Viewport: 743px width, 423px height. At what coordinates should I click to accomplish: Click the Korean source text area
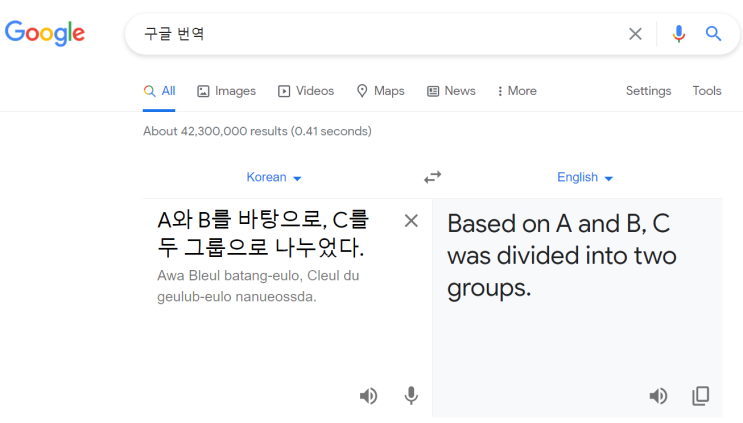(263, 234)
